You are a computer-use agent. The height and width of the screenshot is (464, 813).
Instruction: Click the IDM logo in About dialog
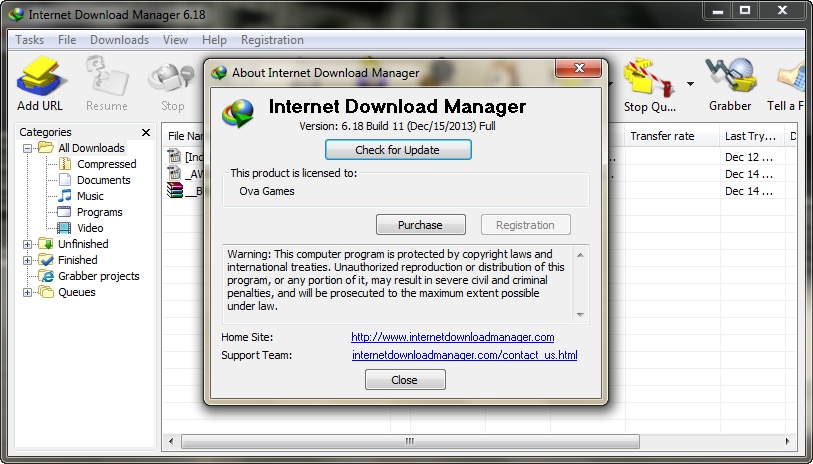coord(238,113)
